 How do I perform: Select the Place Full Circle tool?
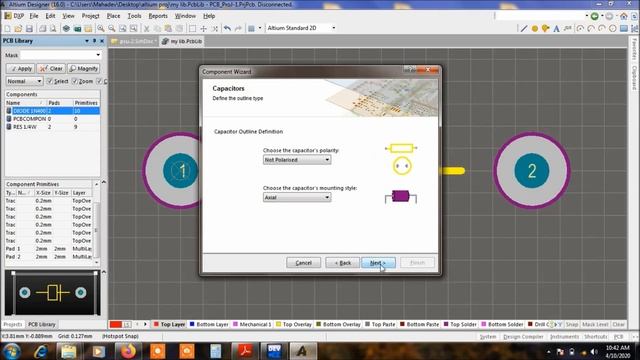[612, 29]
